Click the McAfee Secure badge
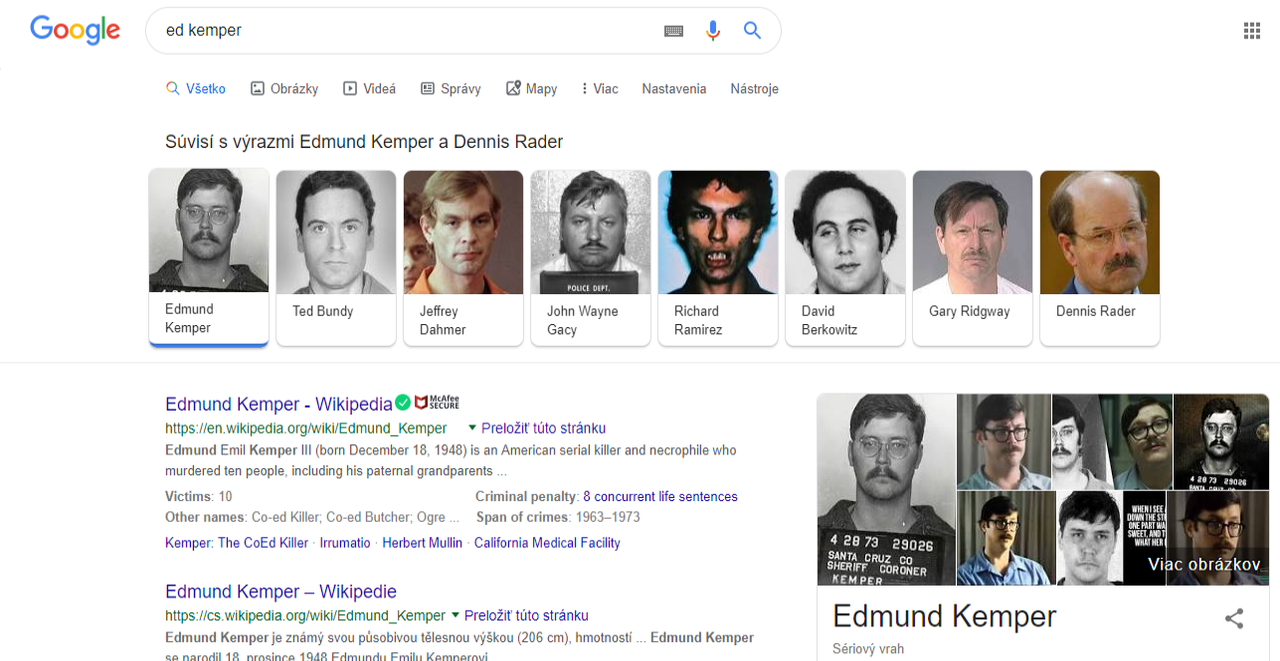This screenshot has height=661, width=1280. tap(437, 402)
